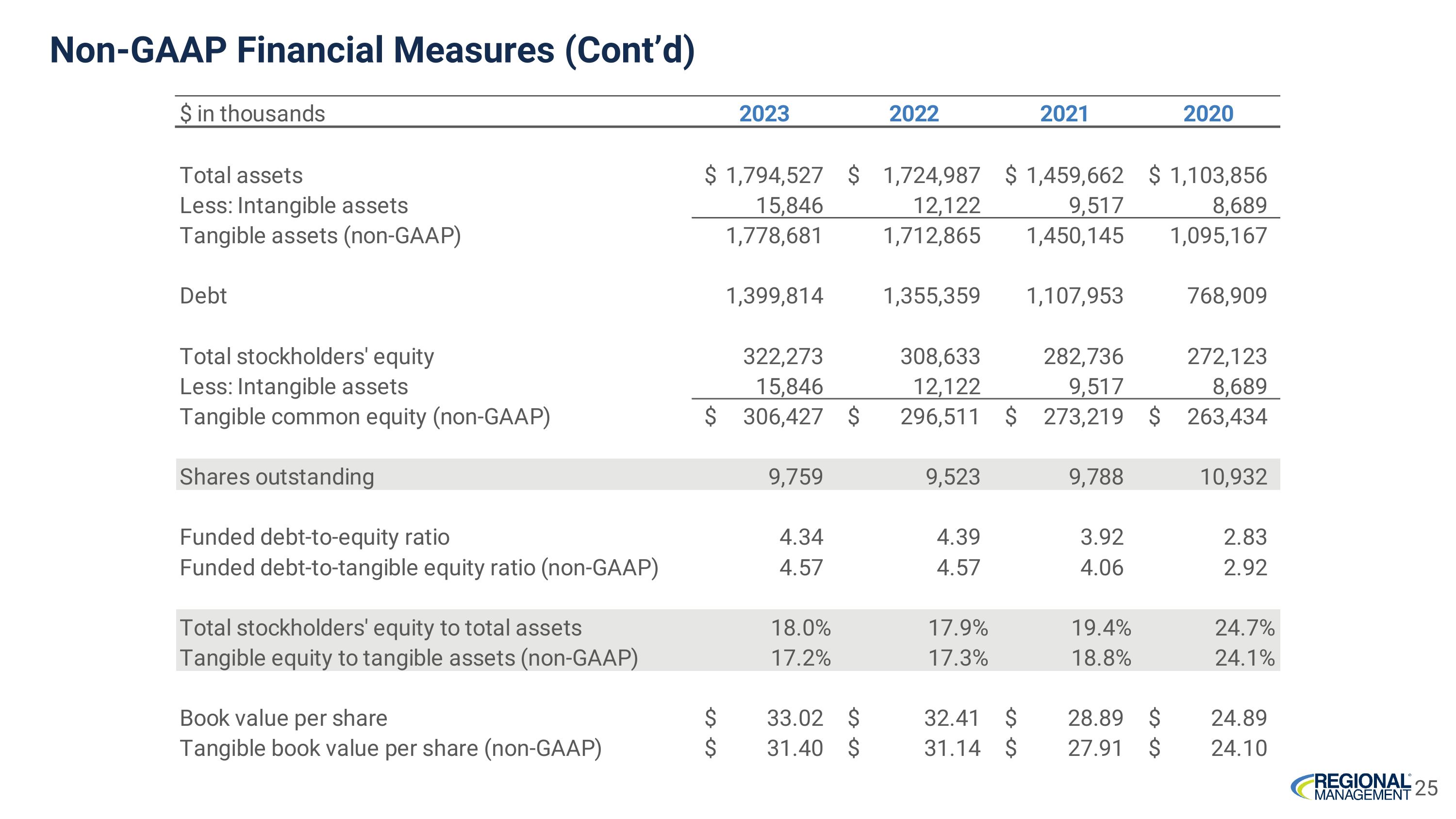Click the 2023 book value 33.02

(794, 718)
